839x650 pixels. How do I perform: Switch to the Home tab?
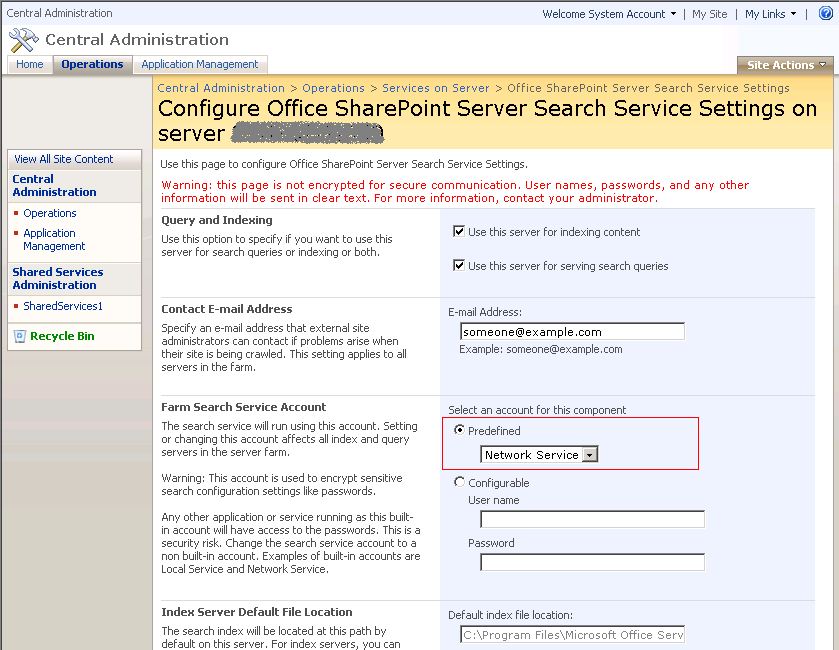click(29, 64)
